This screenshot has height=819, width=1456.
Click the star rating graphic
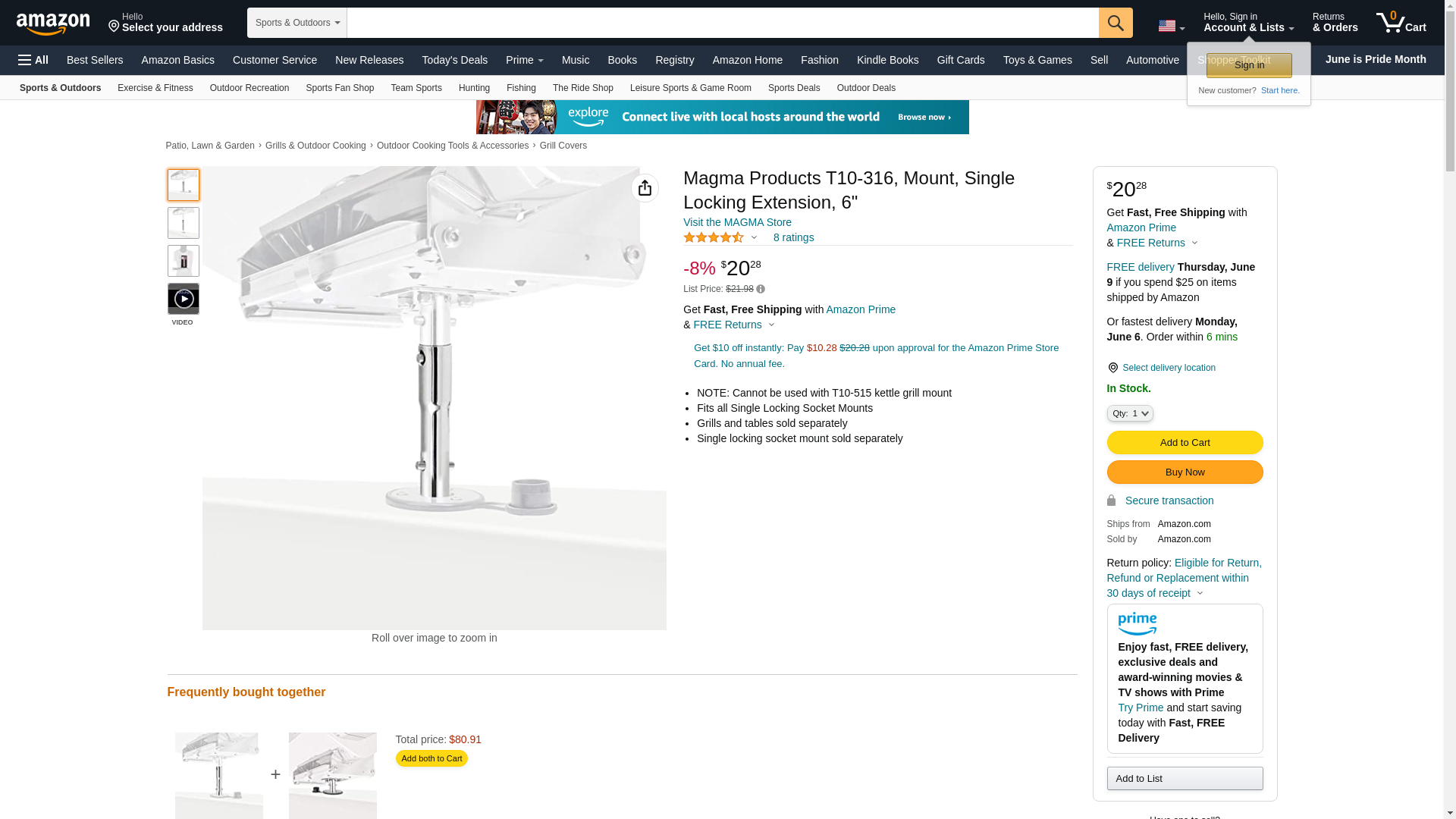coord(713,237)
